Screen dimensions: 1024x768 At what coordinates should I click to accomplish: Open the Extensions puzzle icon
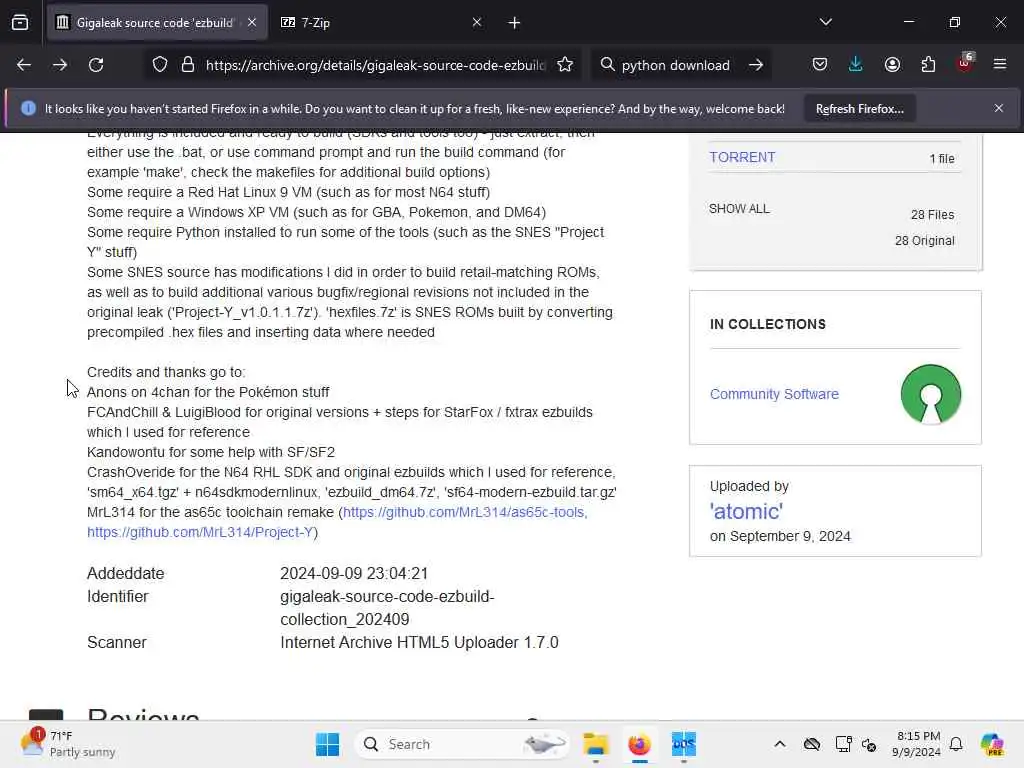tap(928, 65)
